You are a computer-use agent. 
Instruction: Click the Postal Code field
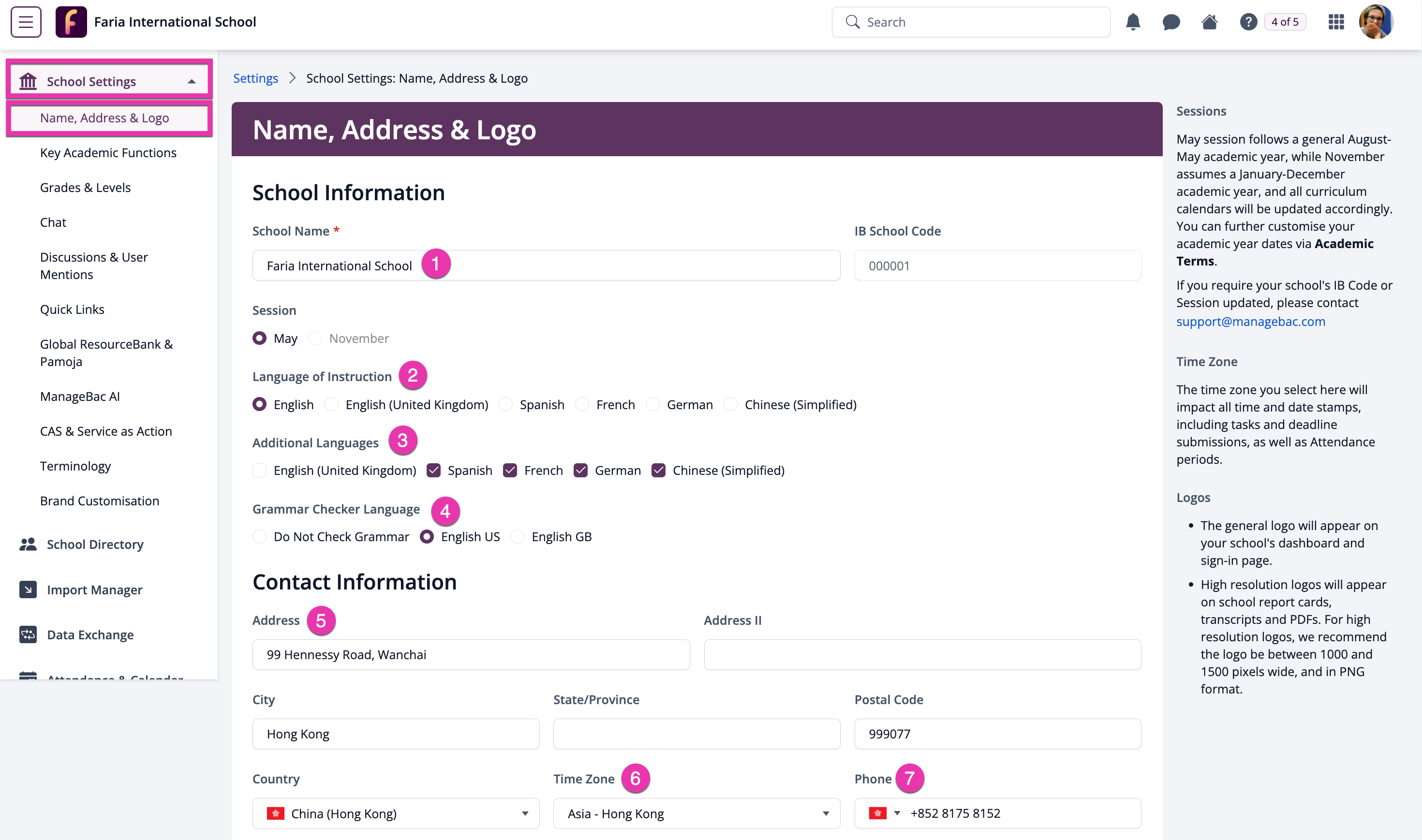[x=997, y=734]
